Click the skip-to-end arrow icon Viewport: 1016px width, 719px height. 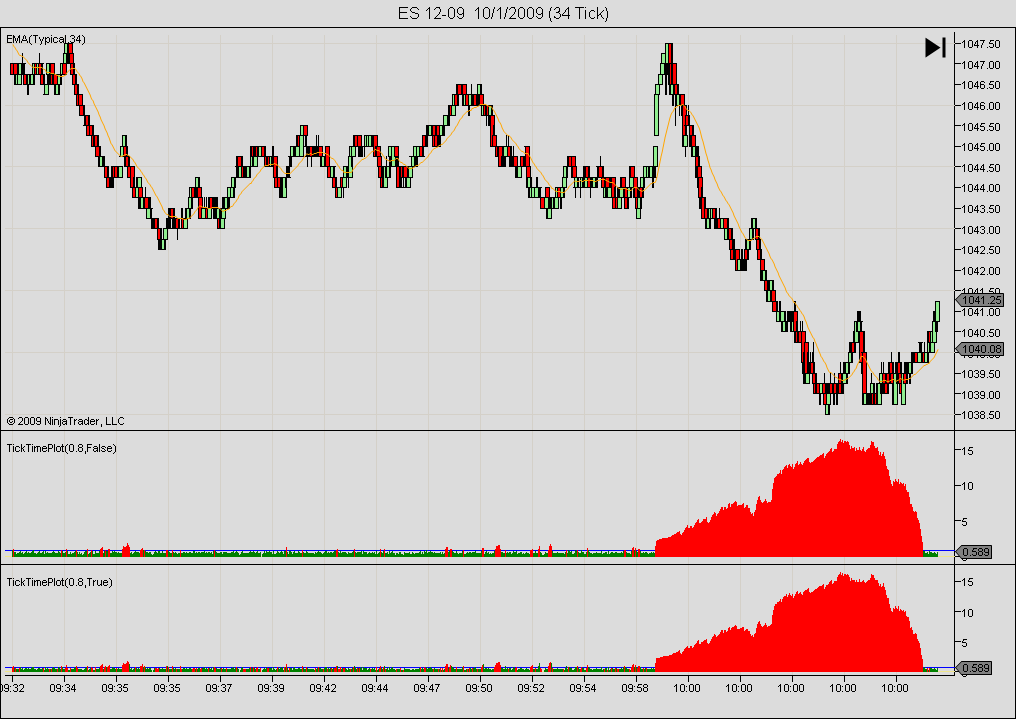(935, 47)
